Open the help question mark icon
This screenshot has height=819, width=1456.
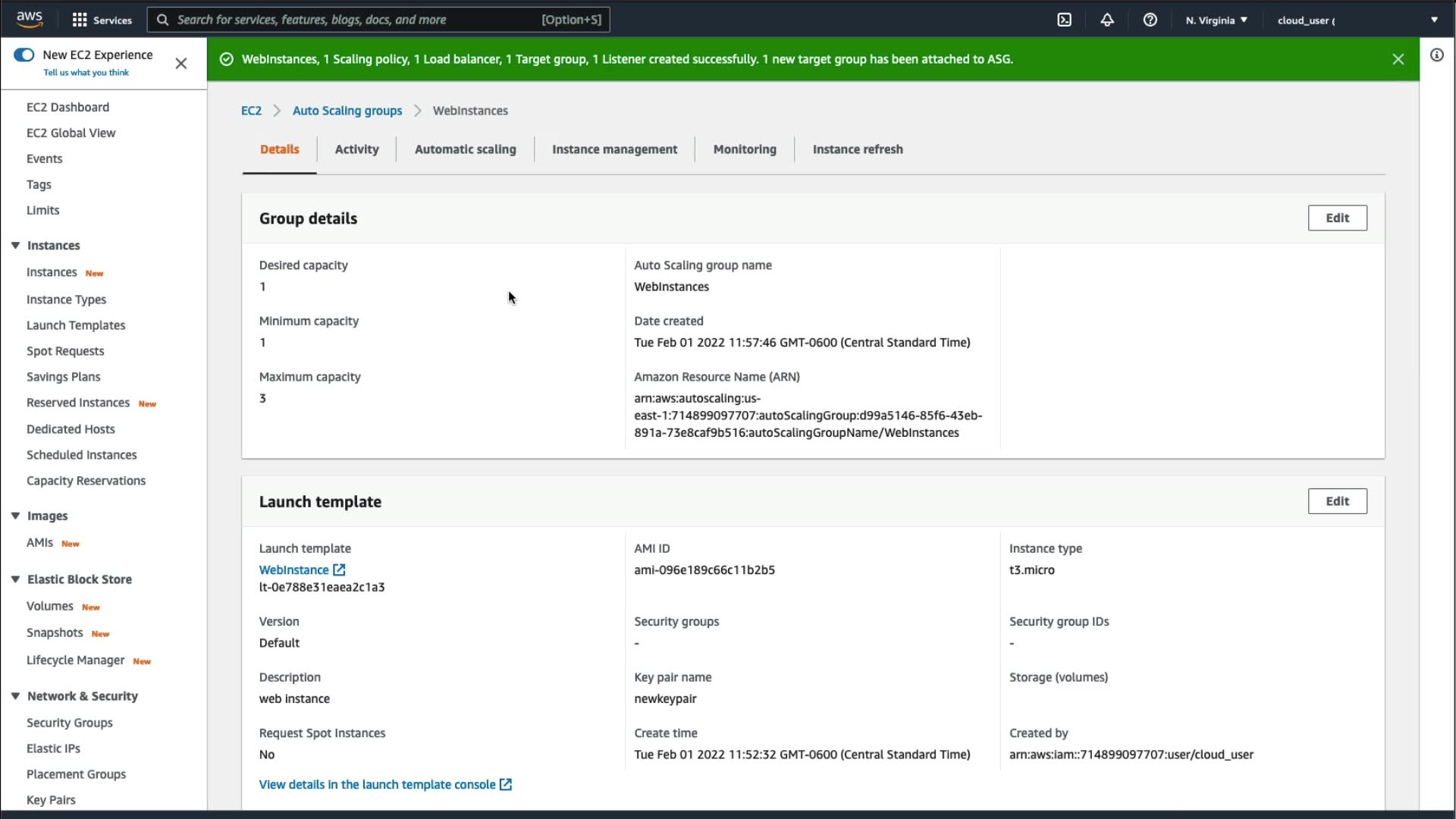(x=1150, y=20)
